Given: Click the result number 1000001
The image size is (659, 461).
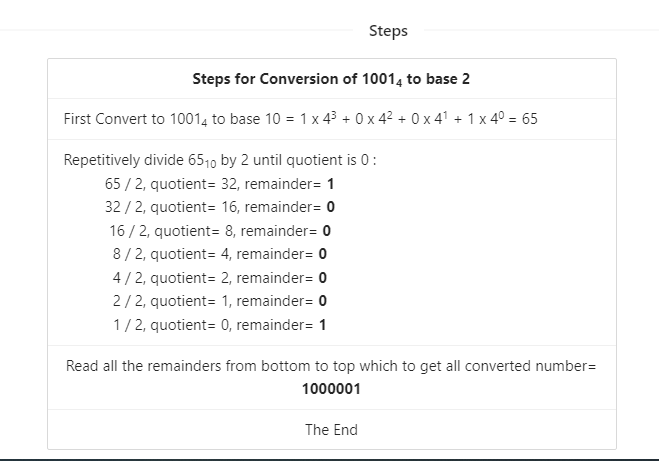Looking at the screenshot, I should pos(331,389).
